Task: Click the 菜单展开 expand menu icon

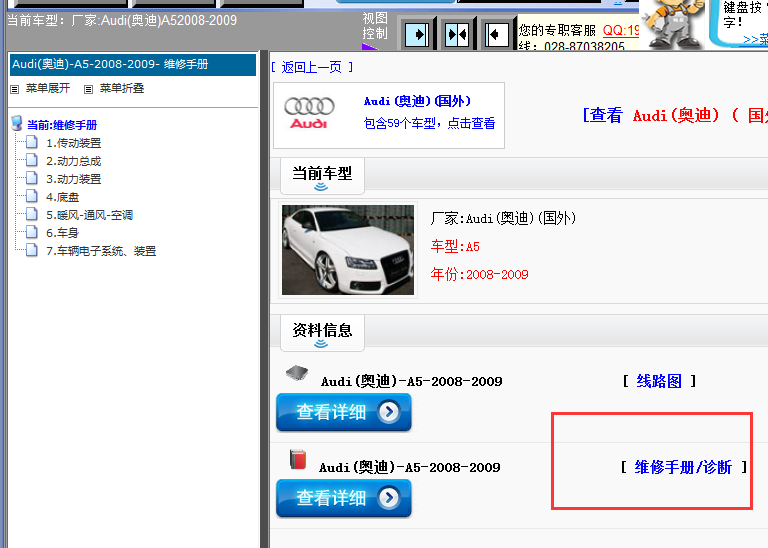Action: [15, 89]
